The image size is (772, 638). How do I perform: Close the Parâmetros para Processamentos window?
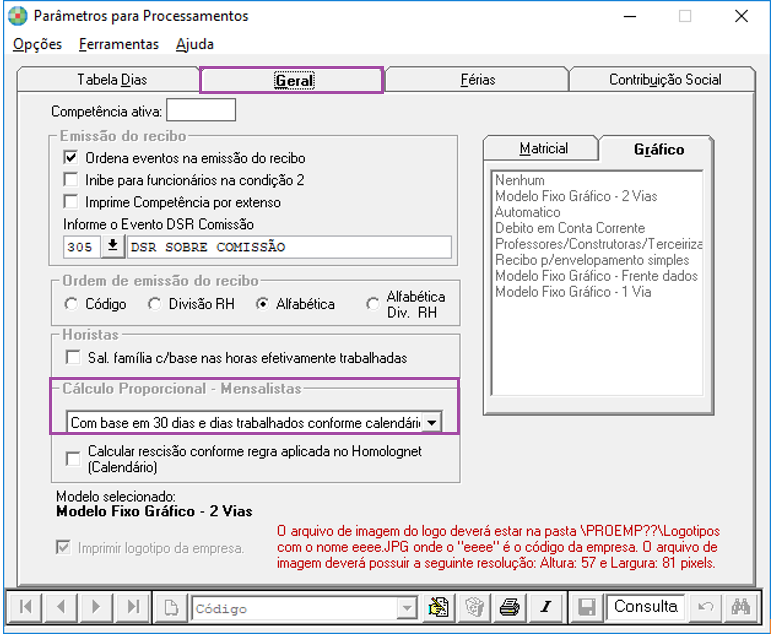(741, 16)
